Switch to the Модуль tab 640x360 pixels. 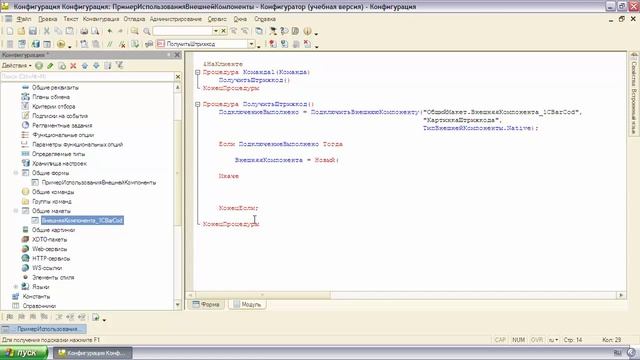247,304
